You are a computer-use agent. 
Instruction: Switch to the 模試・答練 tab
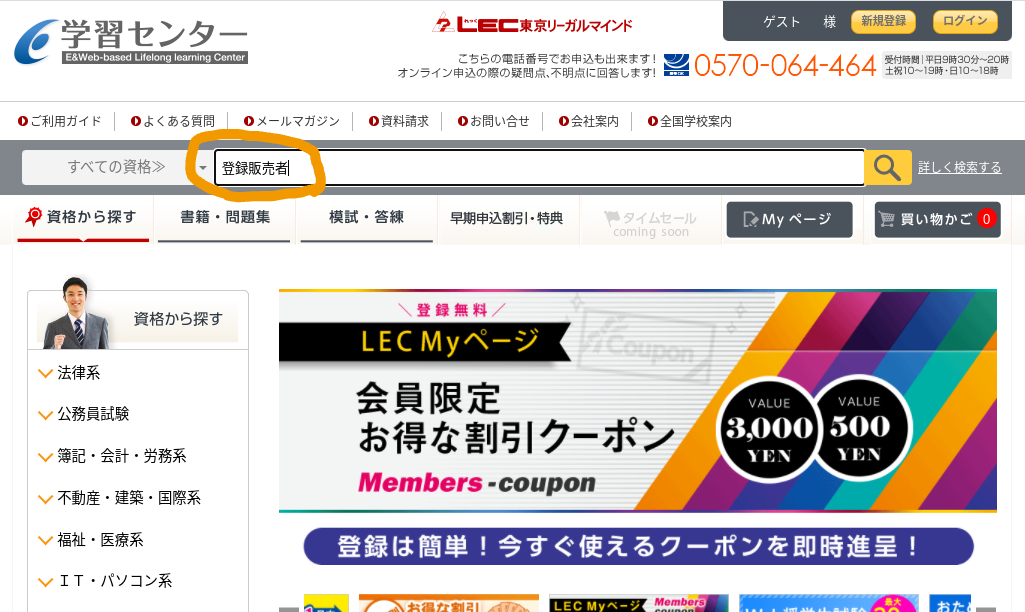366,218
